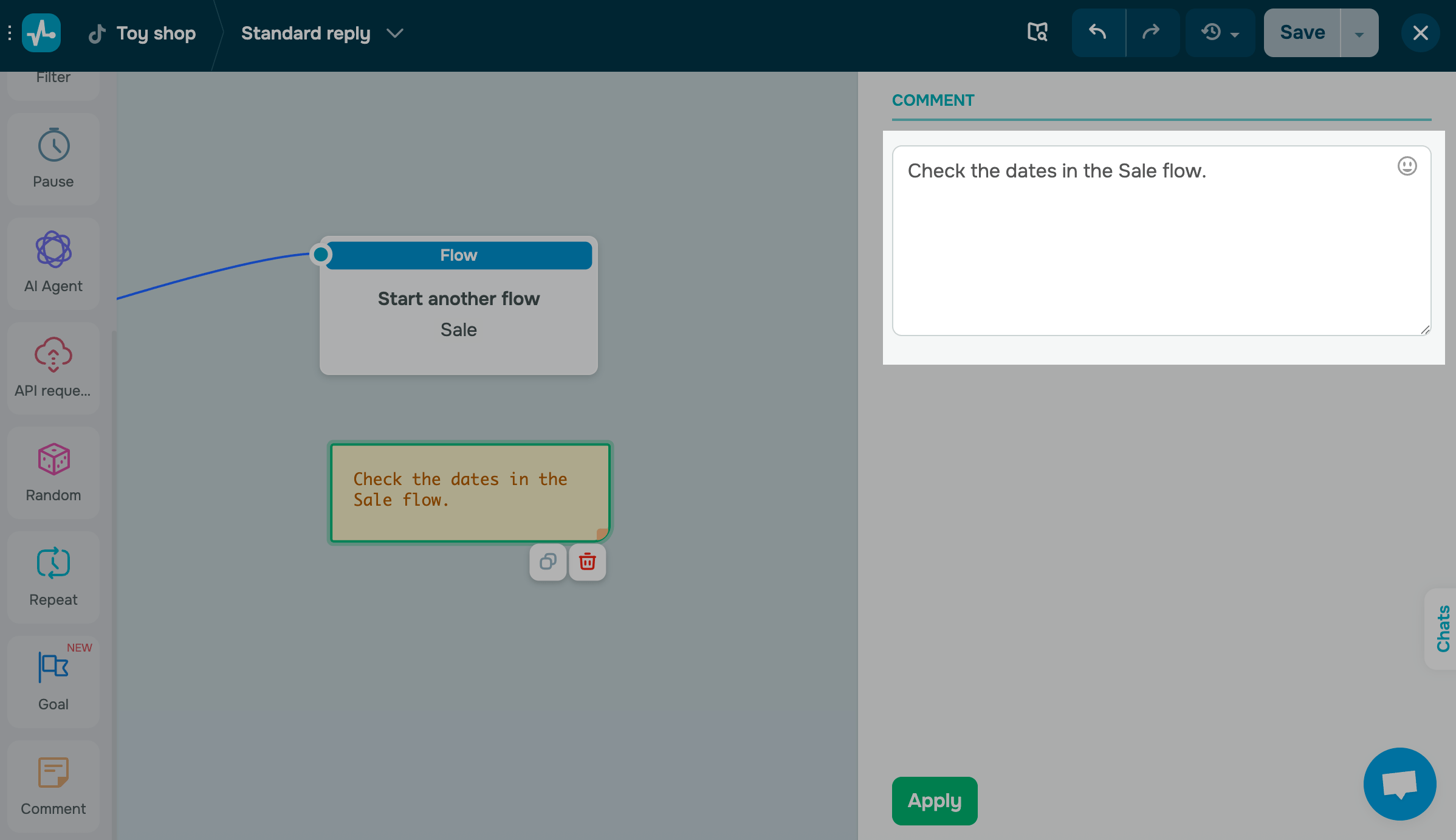Click the redo arrow
This screenshot has width=1456, height=840.
[1152, 32]
